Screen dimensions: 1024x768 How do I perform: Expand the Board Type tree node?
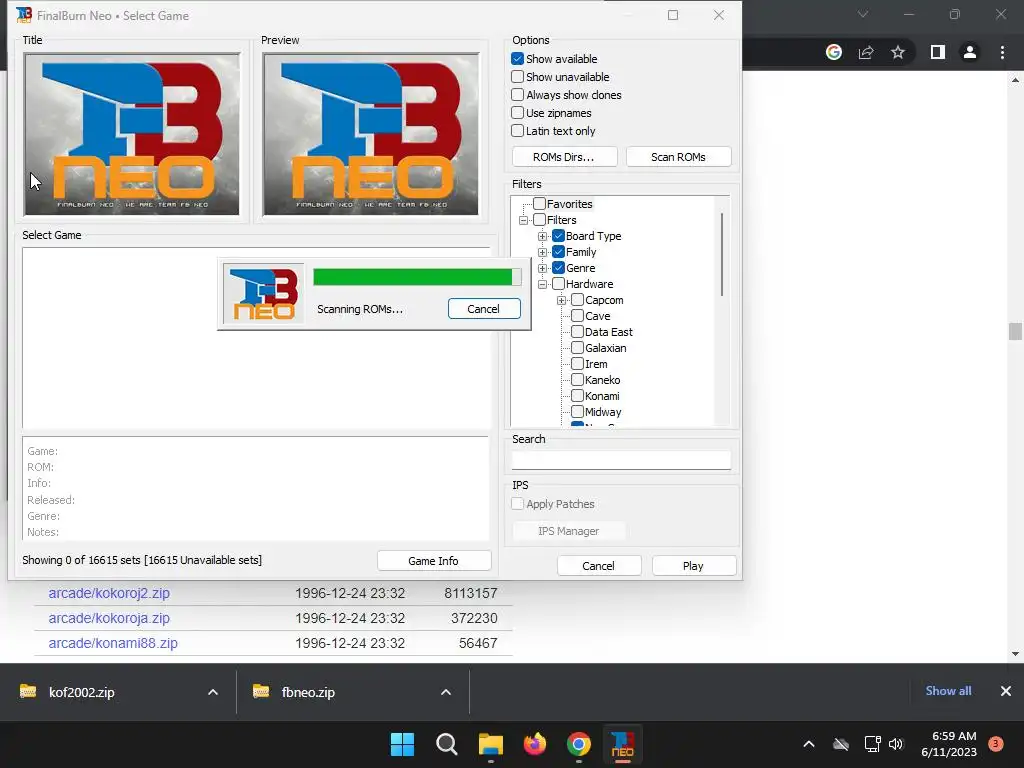[x=542, y=236]
